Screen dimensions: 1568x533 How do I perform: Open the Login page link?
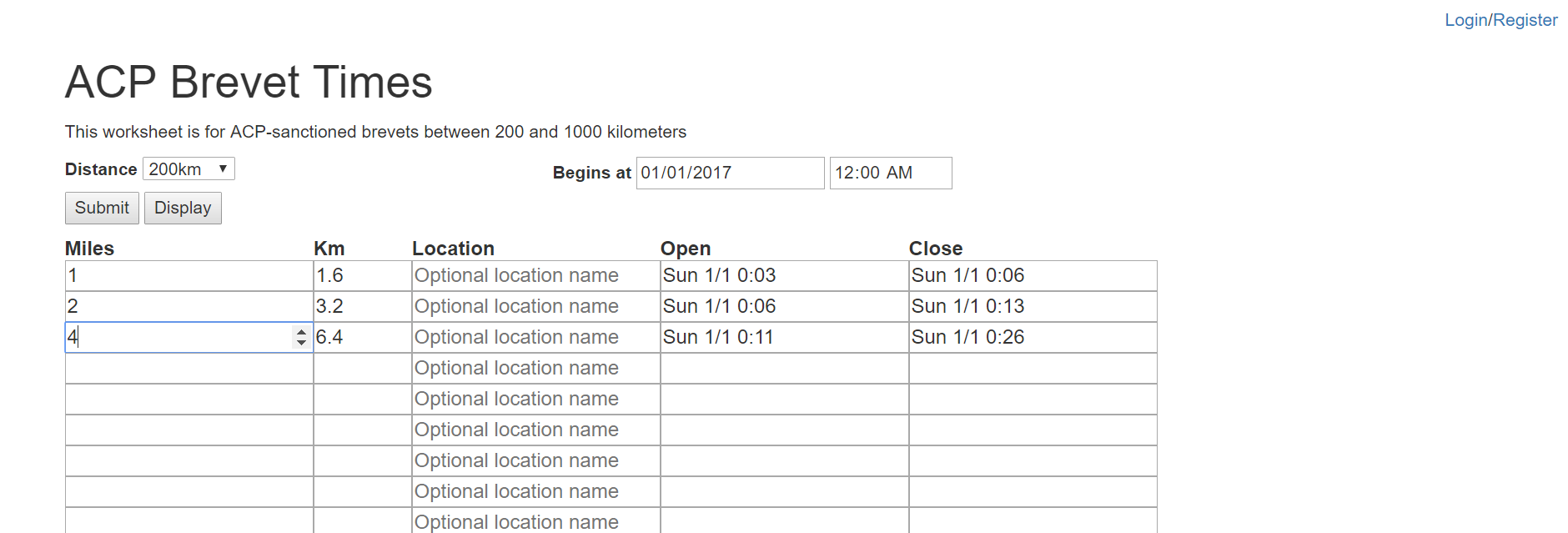pos(1465,19)
